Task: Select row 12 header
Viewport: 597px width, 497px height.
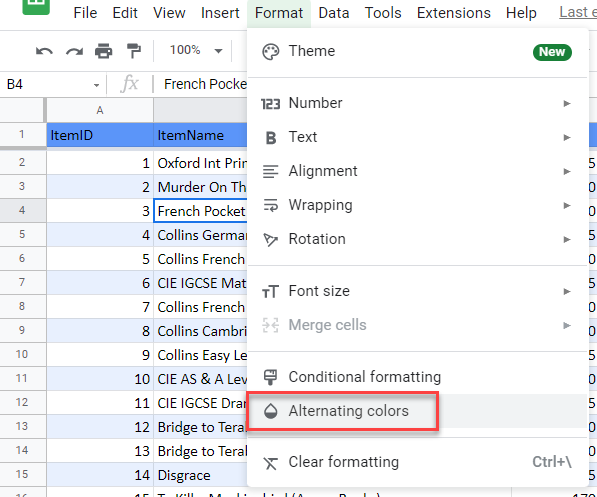Action: click(x=22, y=402)
